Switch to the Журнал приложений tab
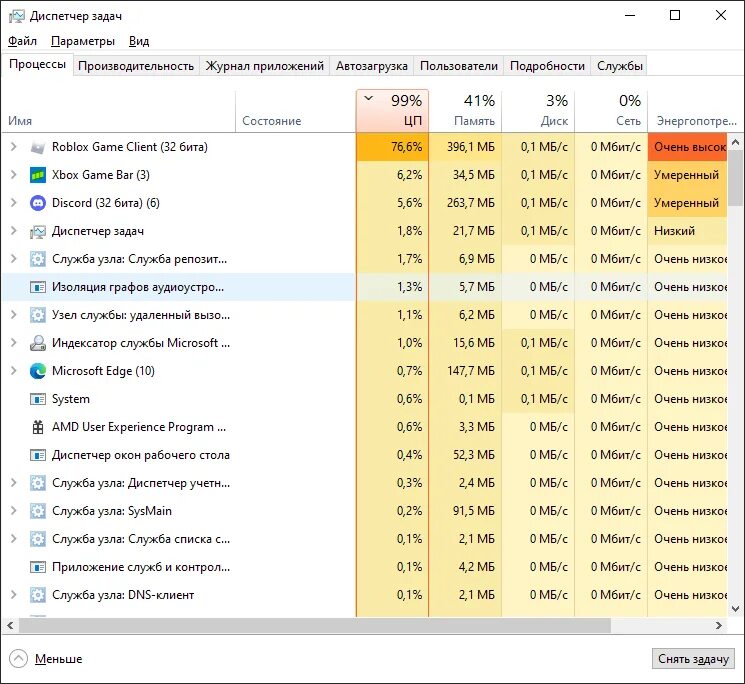Screen dimensions: 745x684 pyautogui.click(x=265, y=66)
